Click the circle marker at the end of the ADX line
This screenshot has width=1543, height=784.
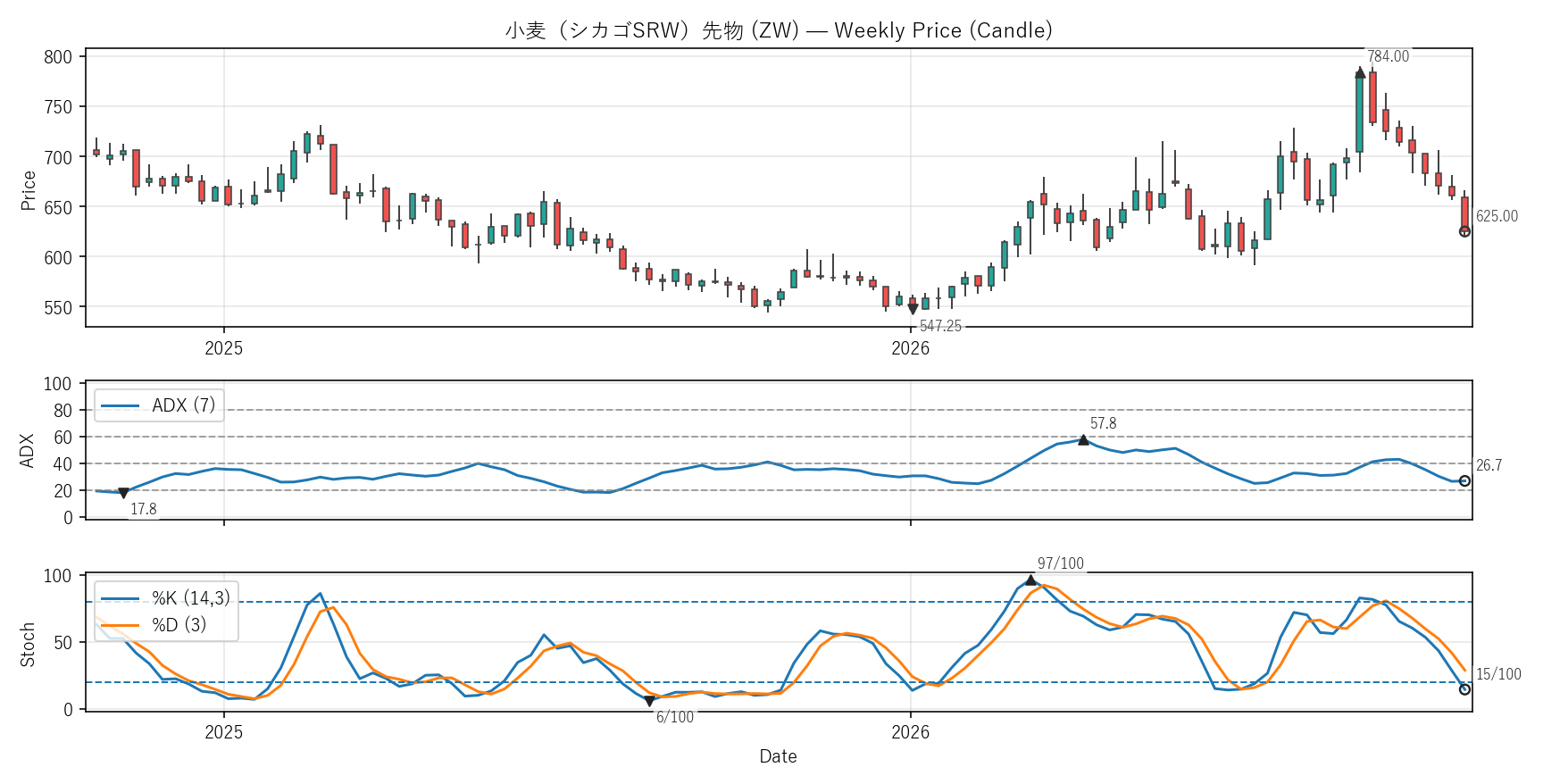pyautogui.click(x=1464, y=481)
